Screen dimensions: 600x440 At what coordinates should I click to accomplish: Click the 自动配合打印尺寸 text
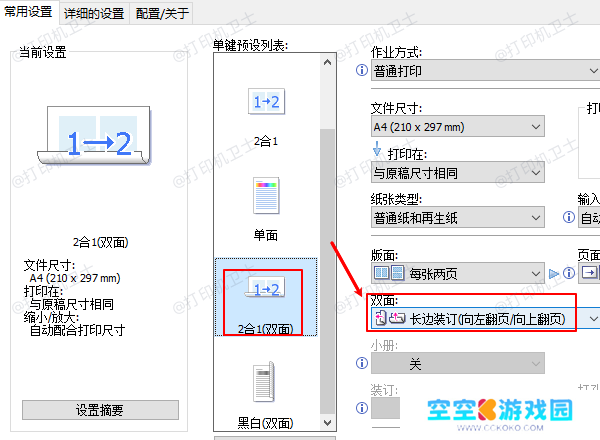coord(78,330)
